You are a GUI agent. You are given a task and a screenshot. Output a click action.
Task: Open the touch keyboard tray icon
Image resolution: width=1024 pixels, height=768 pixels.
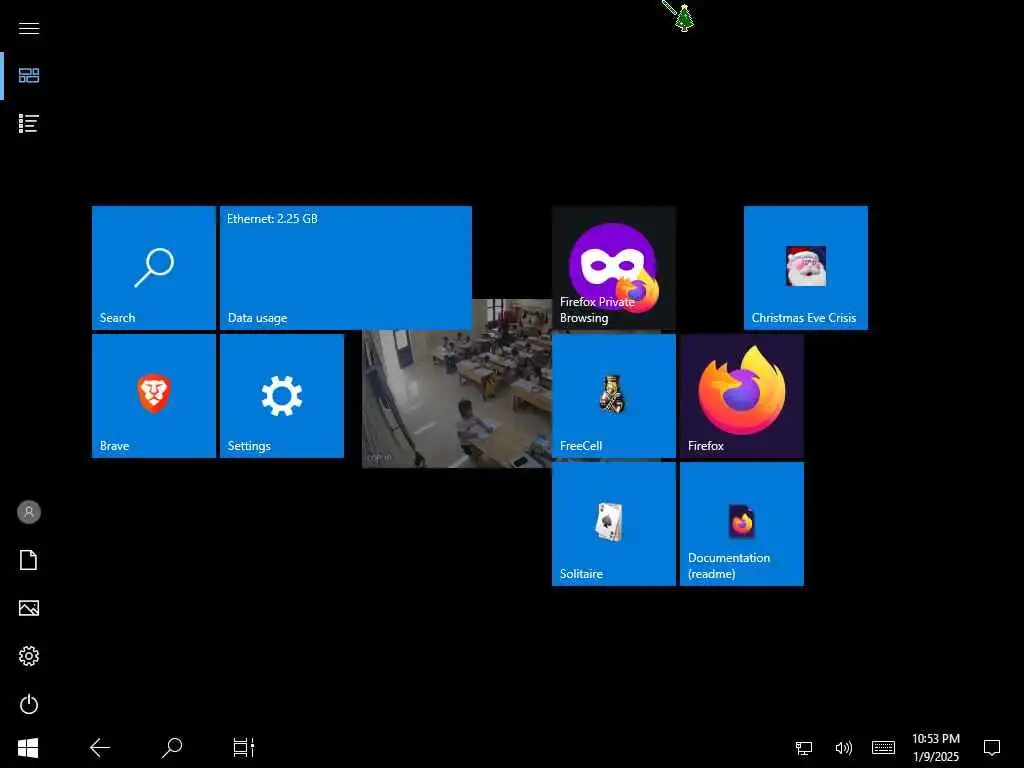884,748
